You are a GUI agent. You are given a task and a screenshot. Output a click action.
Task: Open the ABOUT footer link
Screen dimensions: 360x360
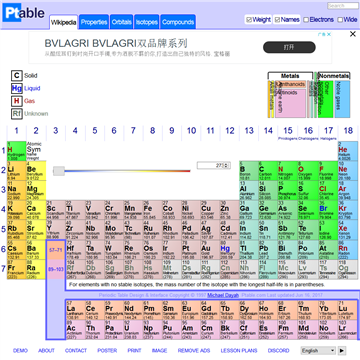[x=46, y=351]
